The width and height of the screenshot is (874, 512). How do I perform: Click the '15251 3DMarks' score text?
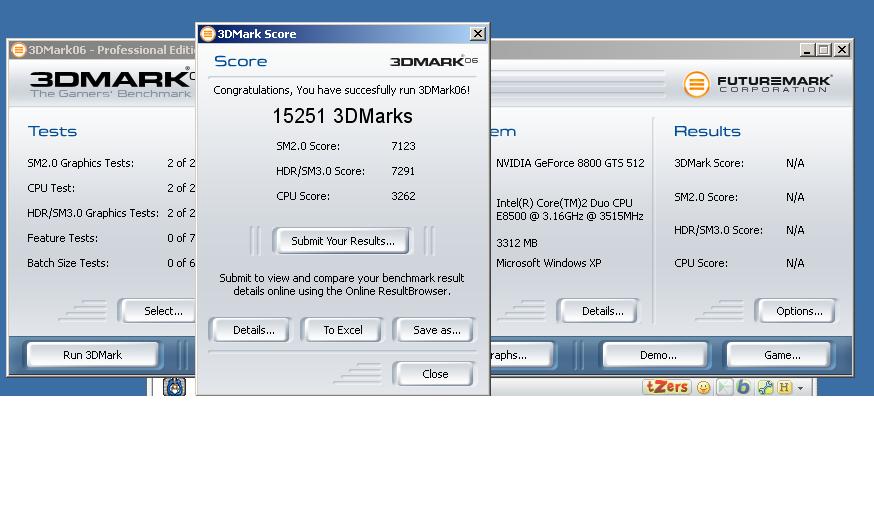pyautogui.click(x=342, y=116)
